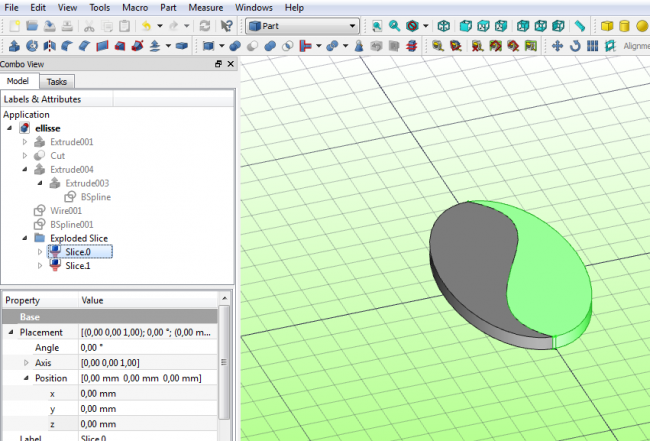Viewport: 650px width, 441px height.
Task: Select the Fit All zoom icon
Action: 376,26
